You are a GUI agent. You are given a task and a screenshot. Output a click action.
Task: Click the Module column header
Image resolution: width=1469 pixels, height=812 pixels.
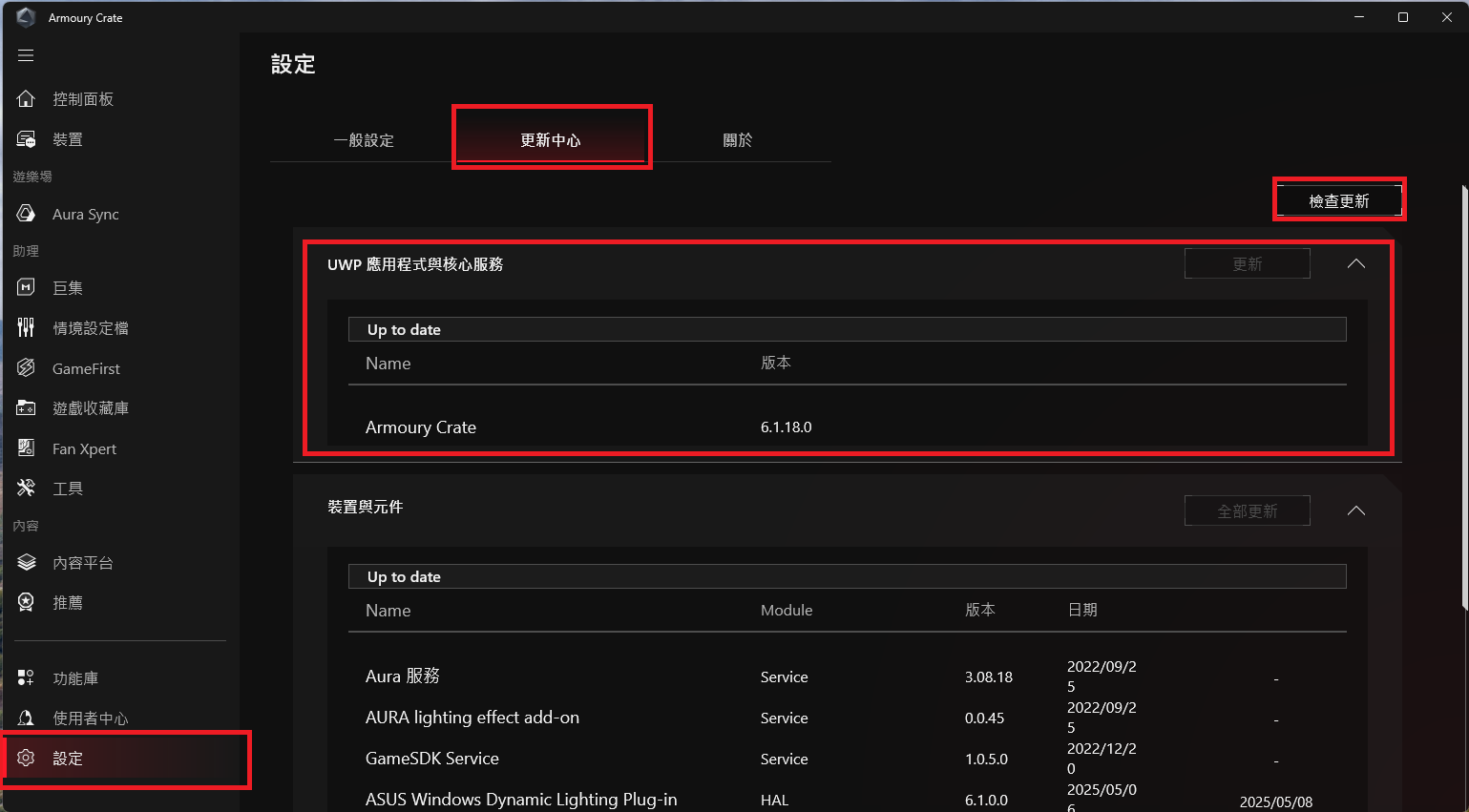[x=787, y=610]
